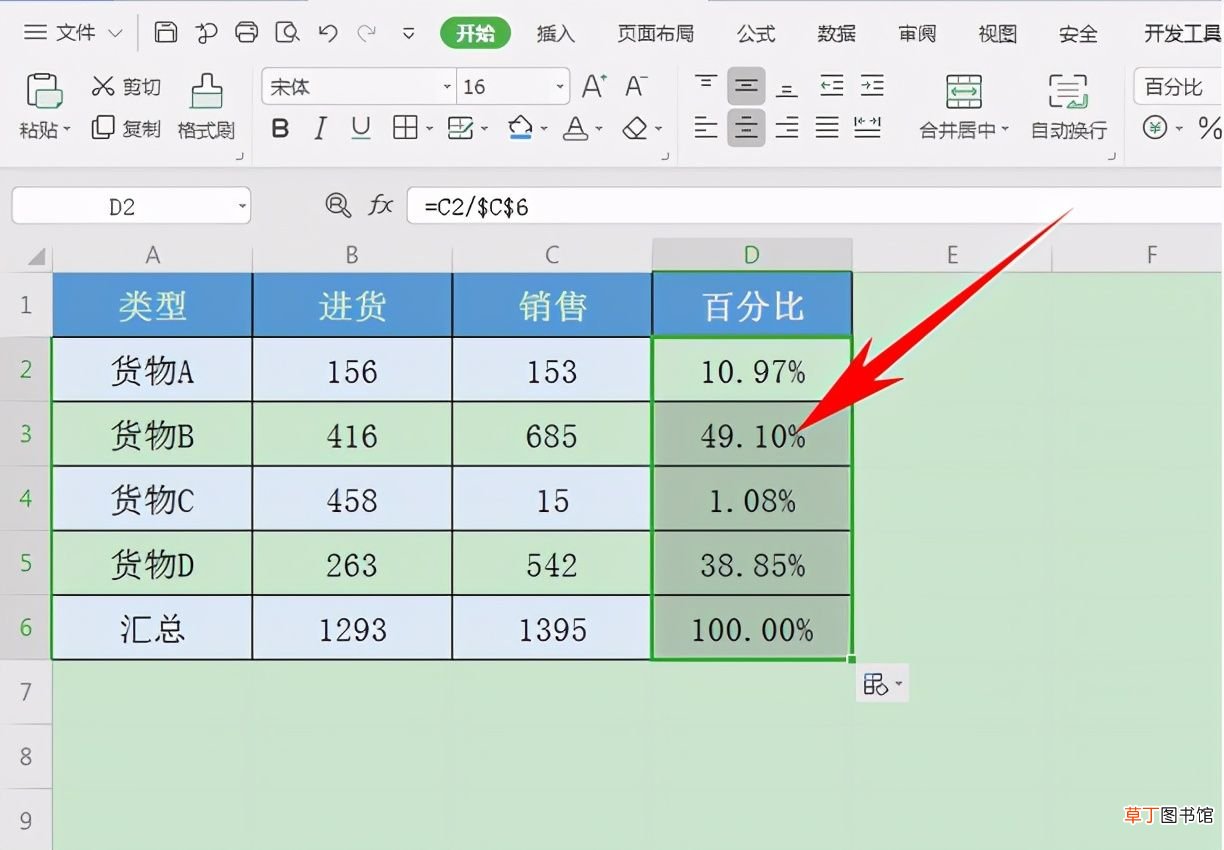This screenshot has width=1224, height=850.
Task: Apply the font color A swatch
Action: click(575, 128)
